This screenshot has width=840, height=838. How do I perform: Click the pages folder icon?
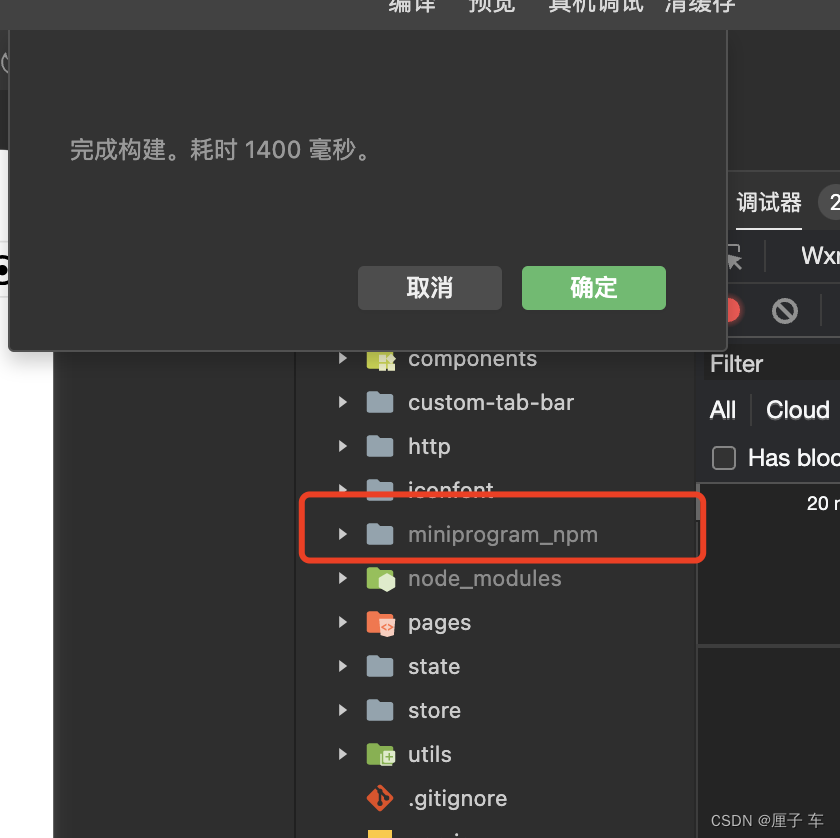pos(381,622)
